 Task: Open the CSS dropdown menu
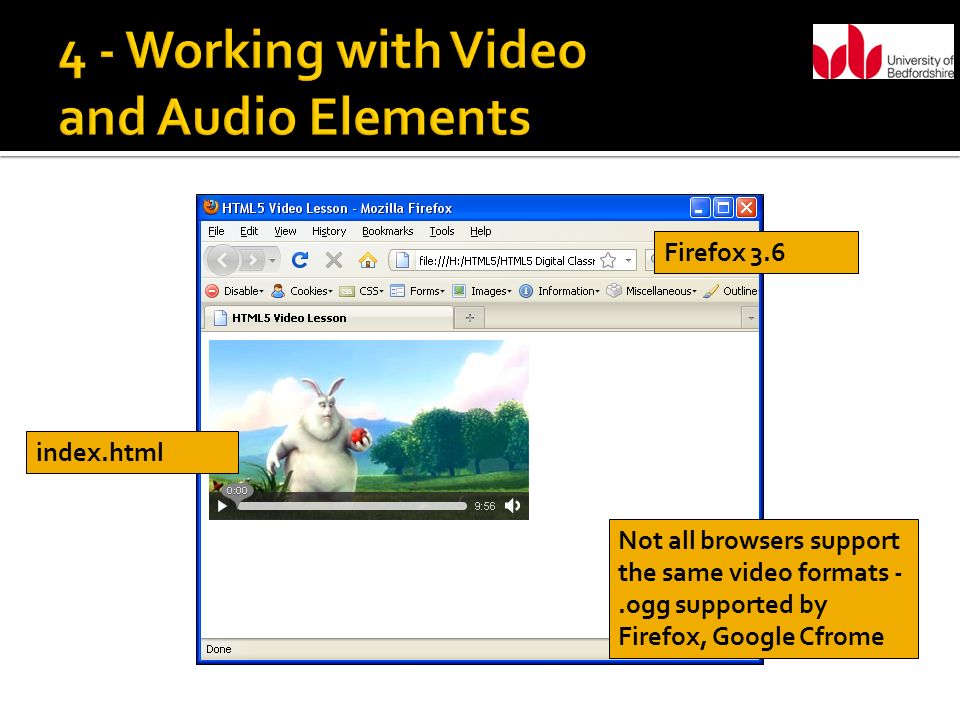click(362, 291)
